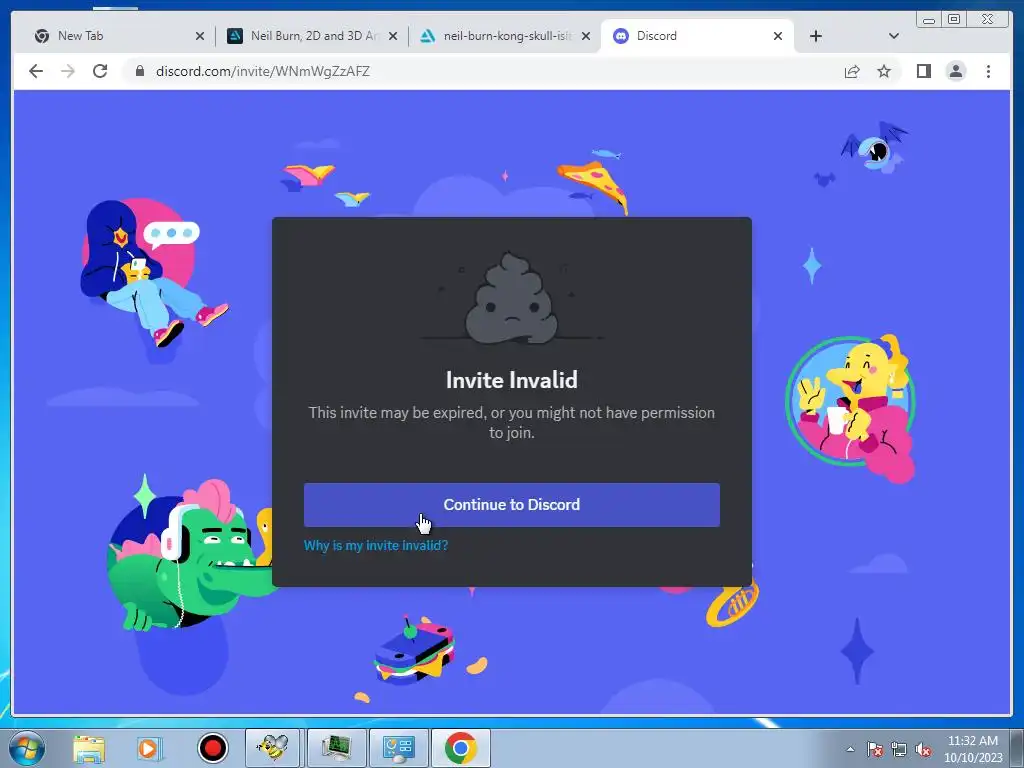
Task: Expand the tab search dropdown
Action: 894,36
